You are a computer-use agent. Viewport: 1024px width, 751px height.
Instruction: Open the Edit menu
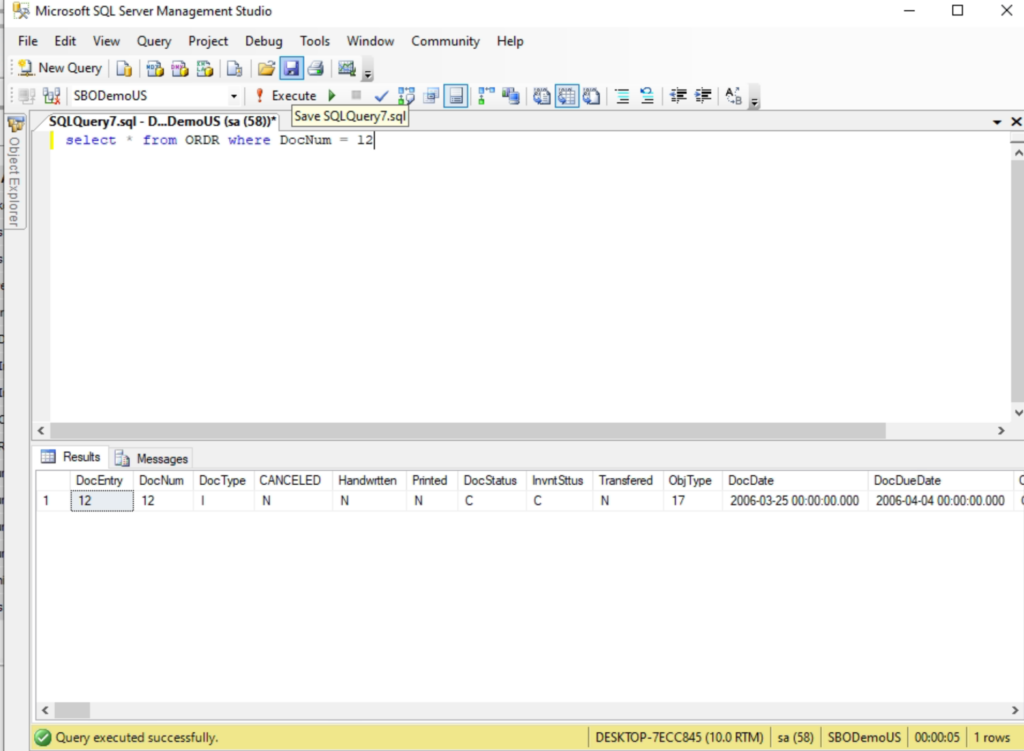click(65, 41)
